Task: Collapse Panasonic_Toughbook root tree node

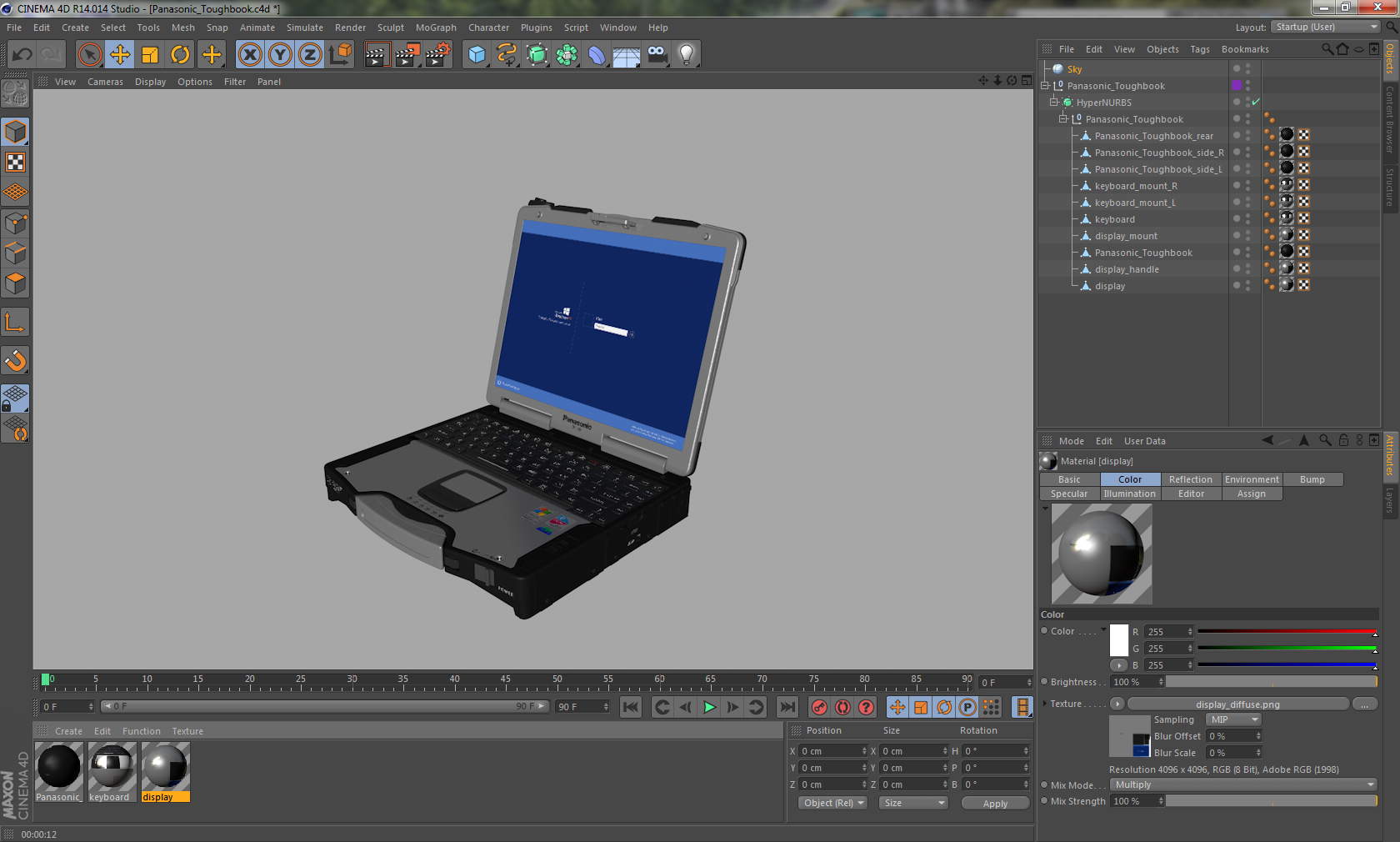Action: (1044, 85)
